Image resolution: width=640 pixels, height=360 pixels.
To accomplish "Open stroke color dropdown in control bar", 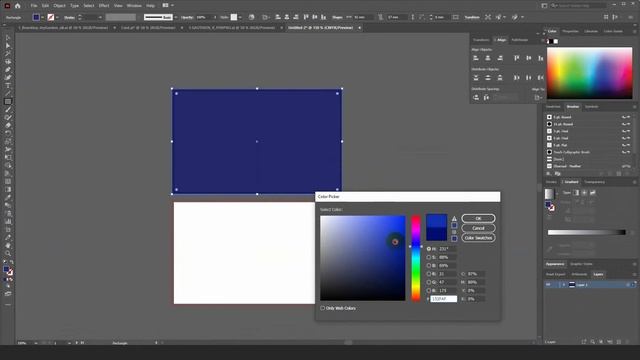I will pyautogui.click(x=57, y=17).
